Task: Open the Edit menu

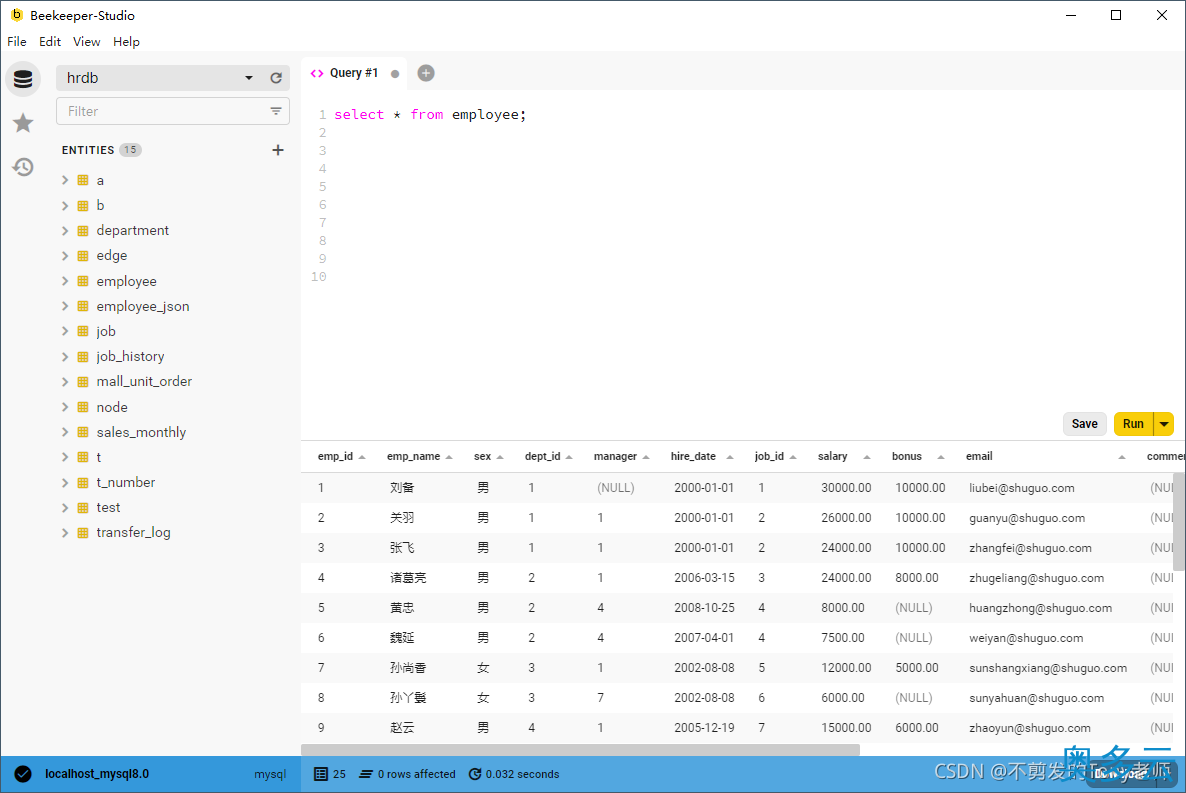Action: click(50, 42)
